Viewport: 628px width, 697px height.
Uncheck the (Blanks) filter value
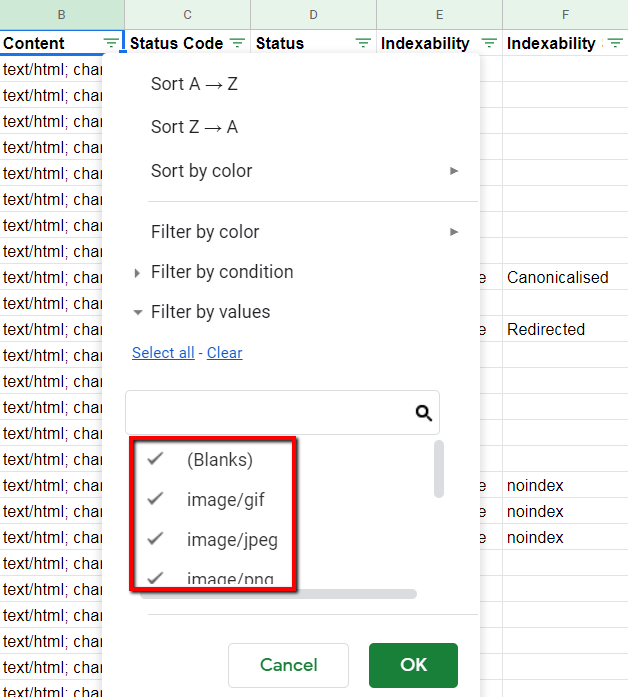pos(155,460)
